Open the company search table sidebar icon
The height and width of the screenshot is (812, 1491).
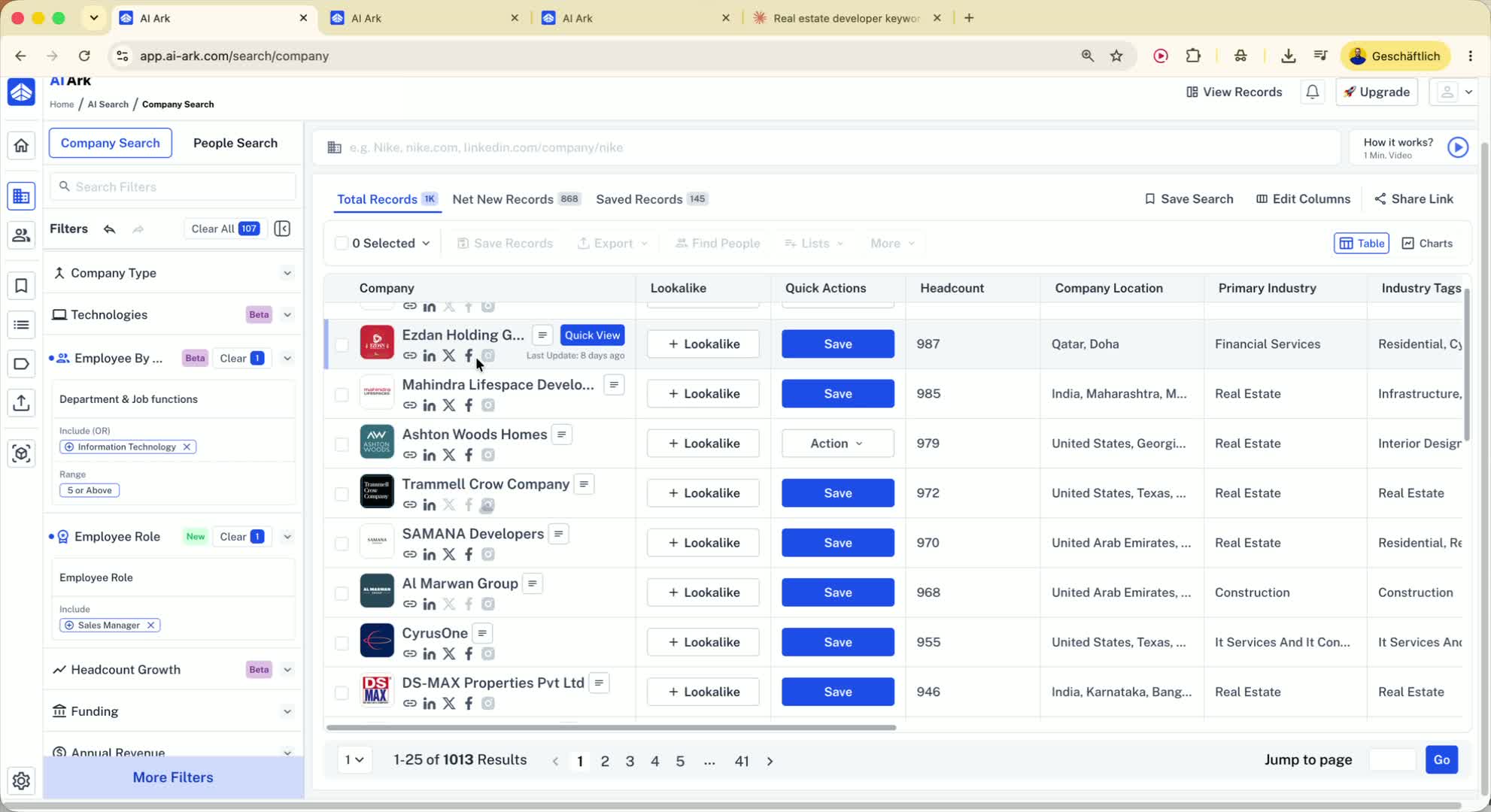[x=21, y=196]
